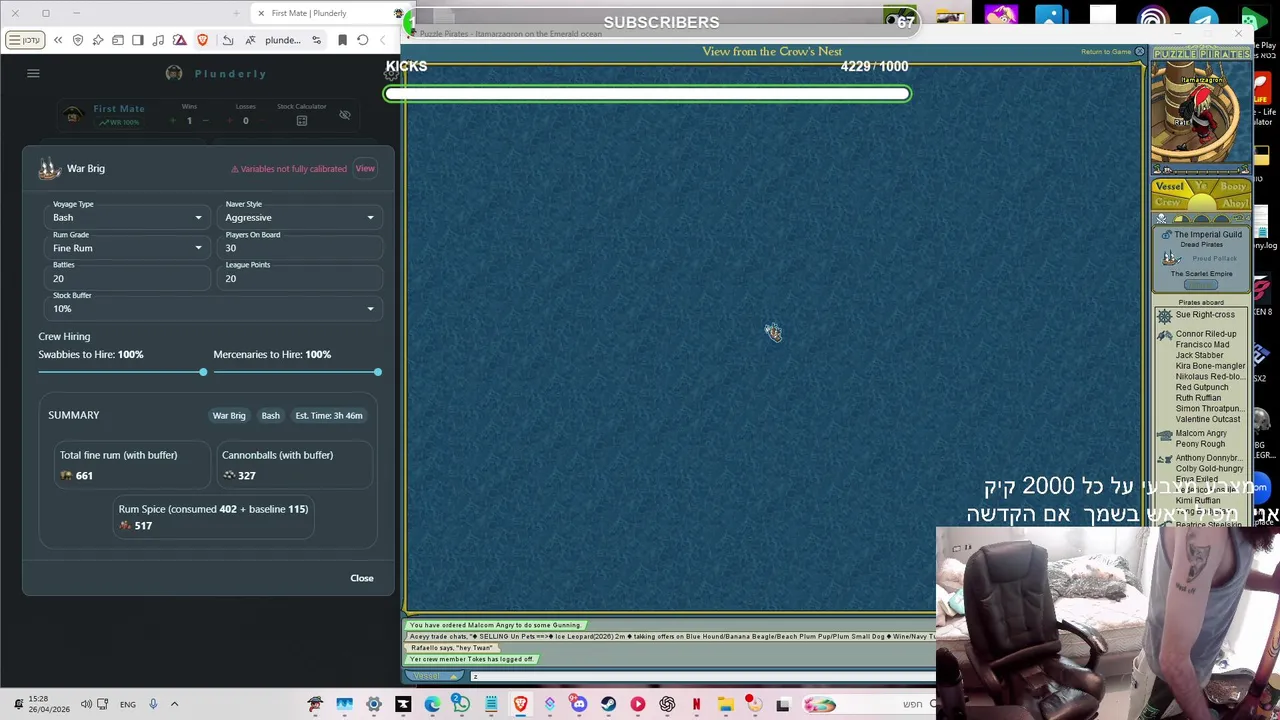Open the Stock Buffer dropdown
This screenshot has width=1280, height=720.
pos(214,308)
